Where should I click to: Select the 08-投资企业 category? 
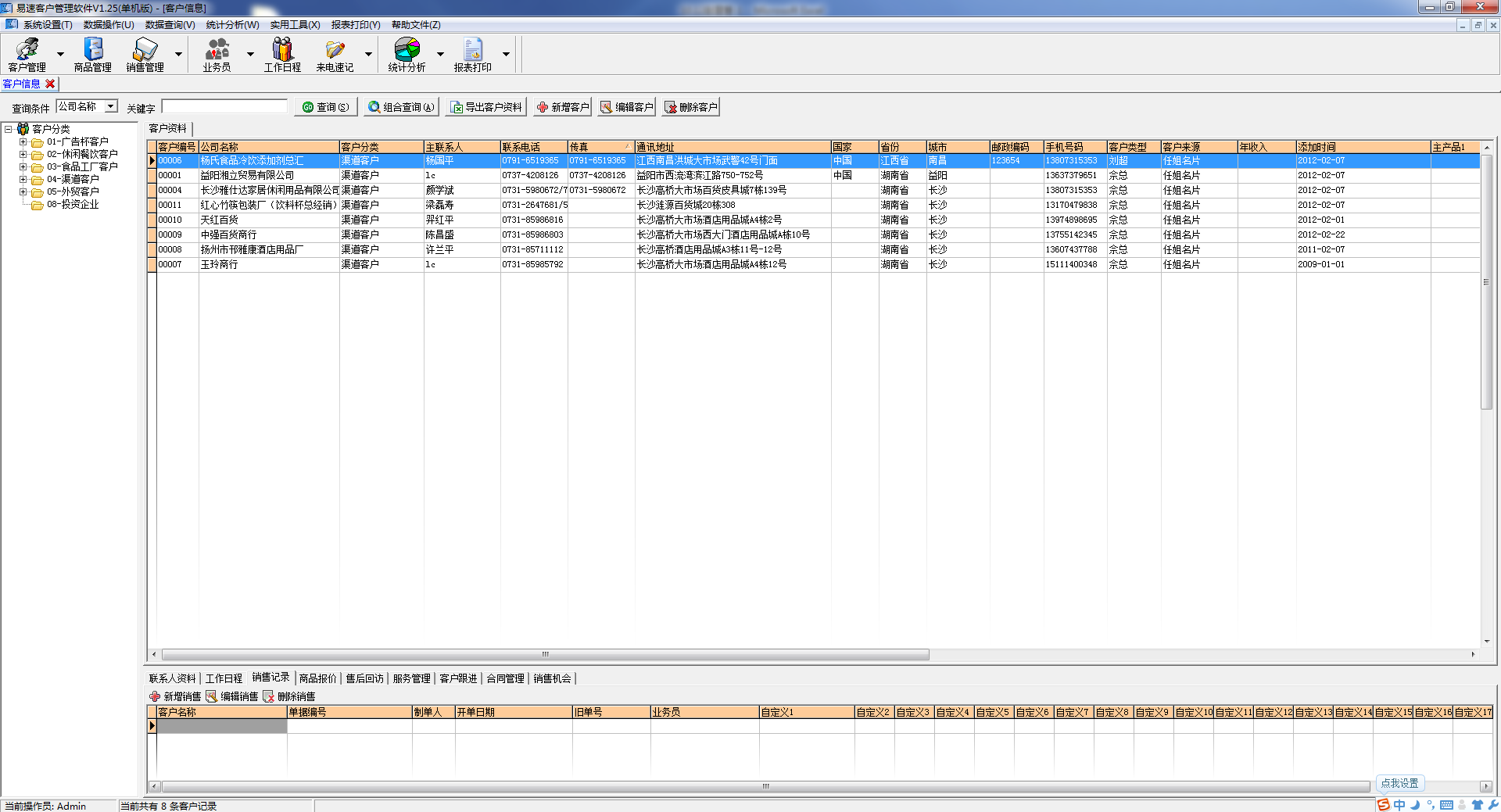73,204
